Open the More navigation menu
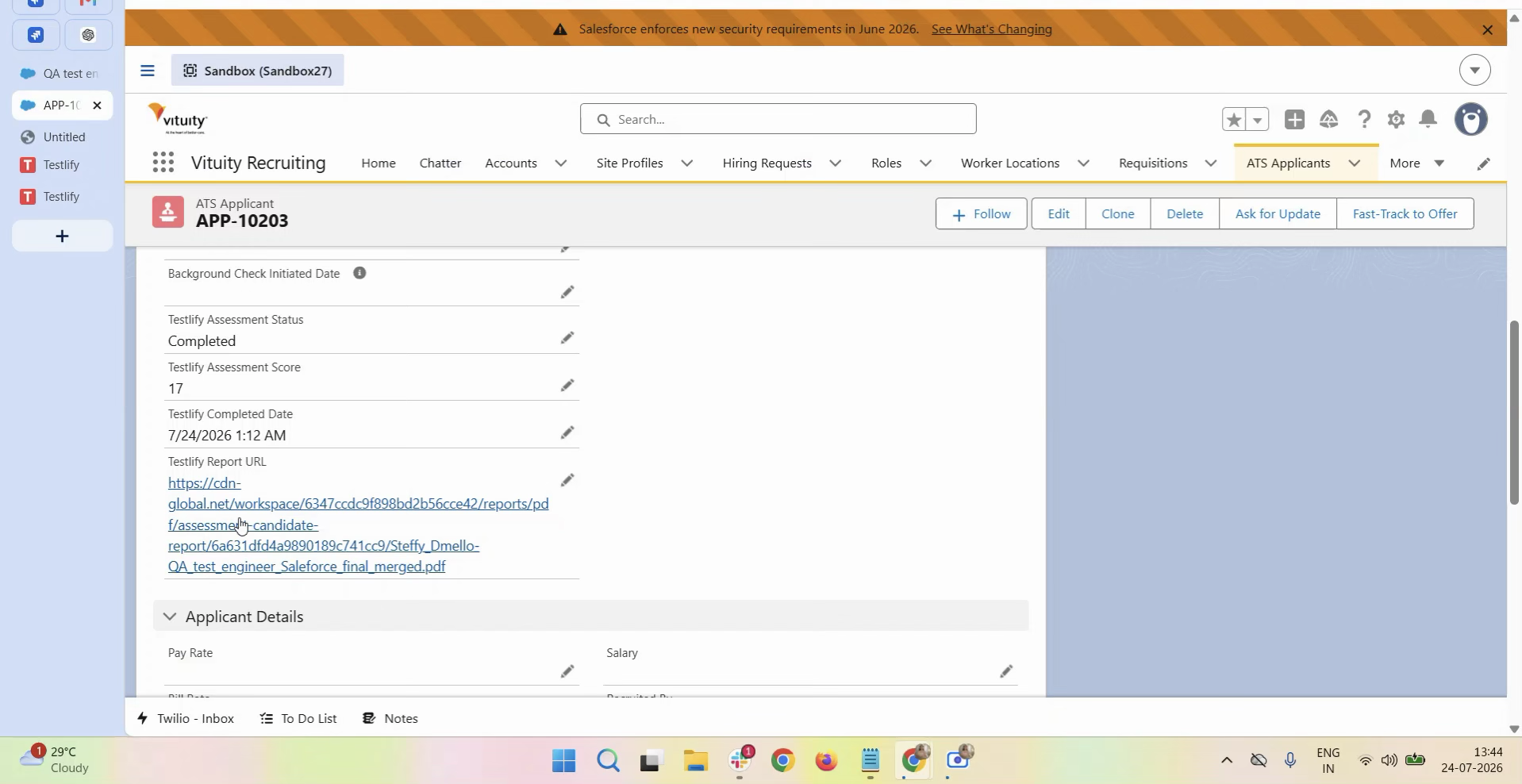 [x=1417, y=163]
